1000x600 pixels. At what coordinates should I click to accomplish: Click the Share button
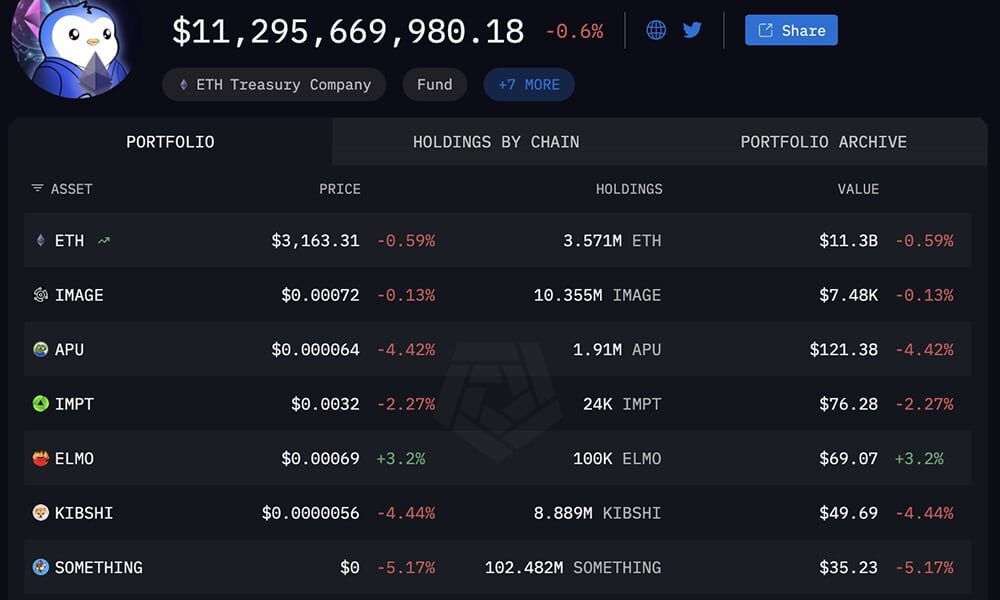coord(791,30)
